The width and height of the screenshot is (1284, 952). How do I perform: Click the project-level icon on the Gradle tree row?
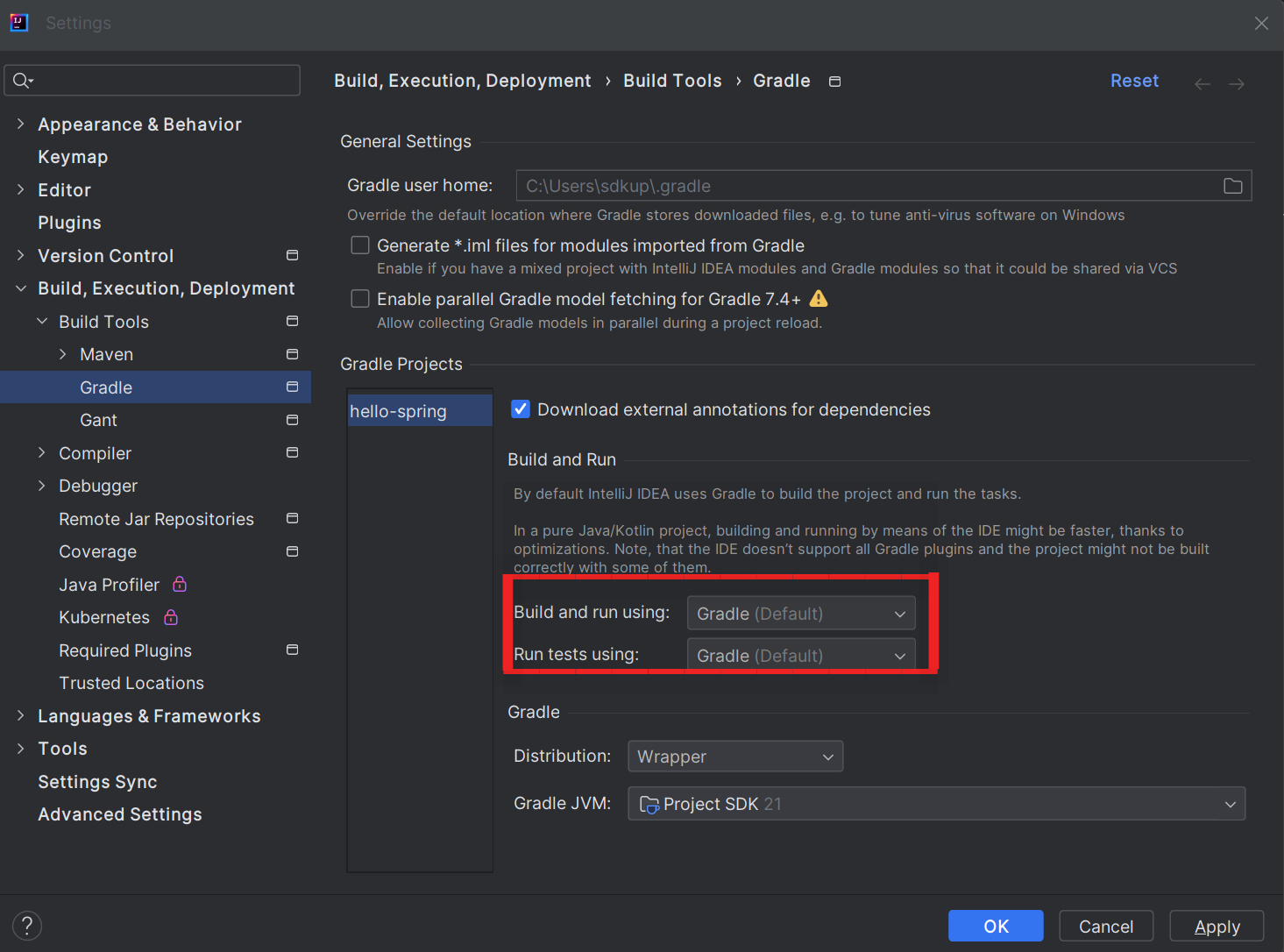[x=293, y=387]
